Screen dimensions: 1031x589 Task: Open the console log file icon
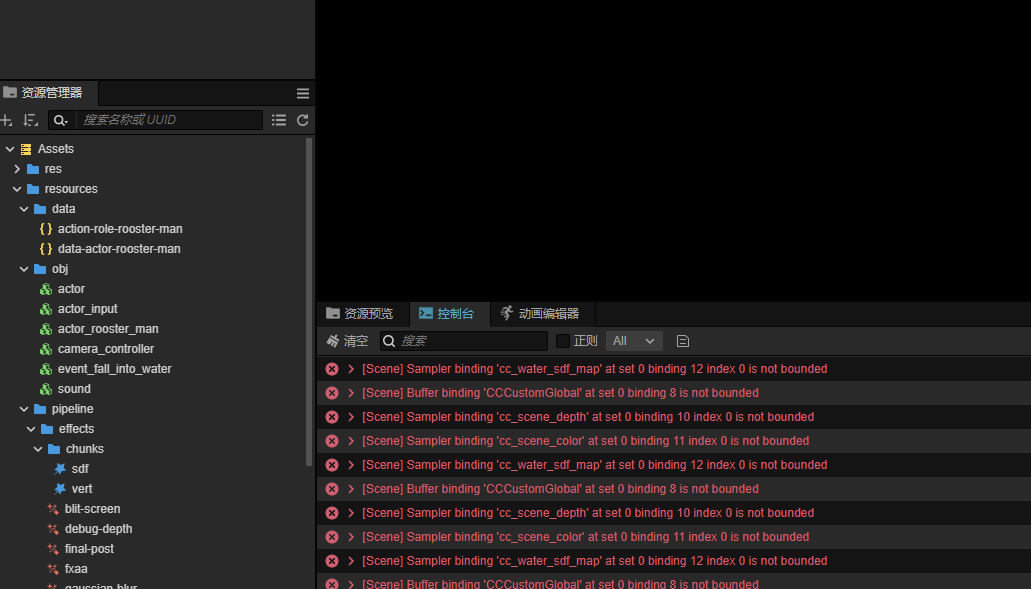click(683, 341)
